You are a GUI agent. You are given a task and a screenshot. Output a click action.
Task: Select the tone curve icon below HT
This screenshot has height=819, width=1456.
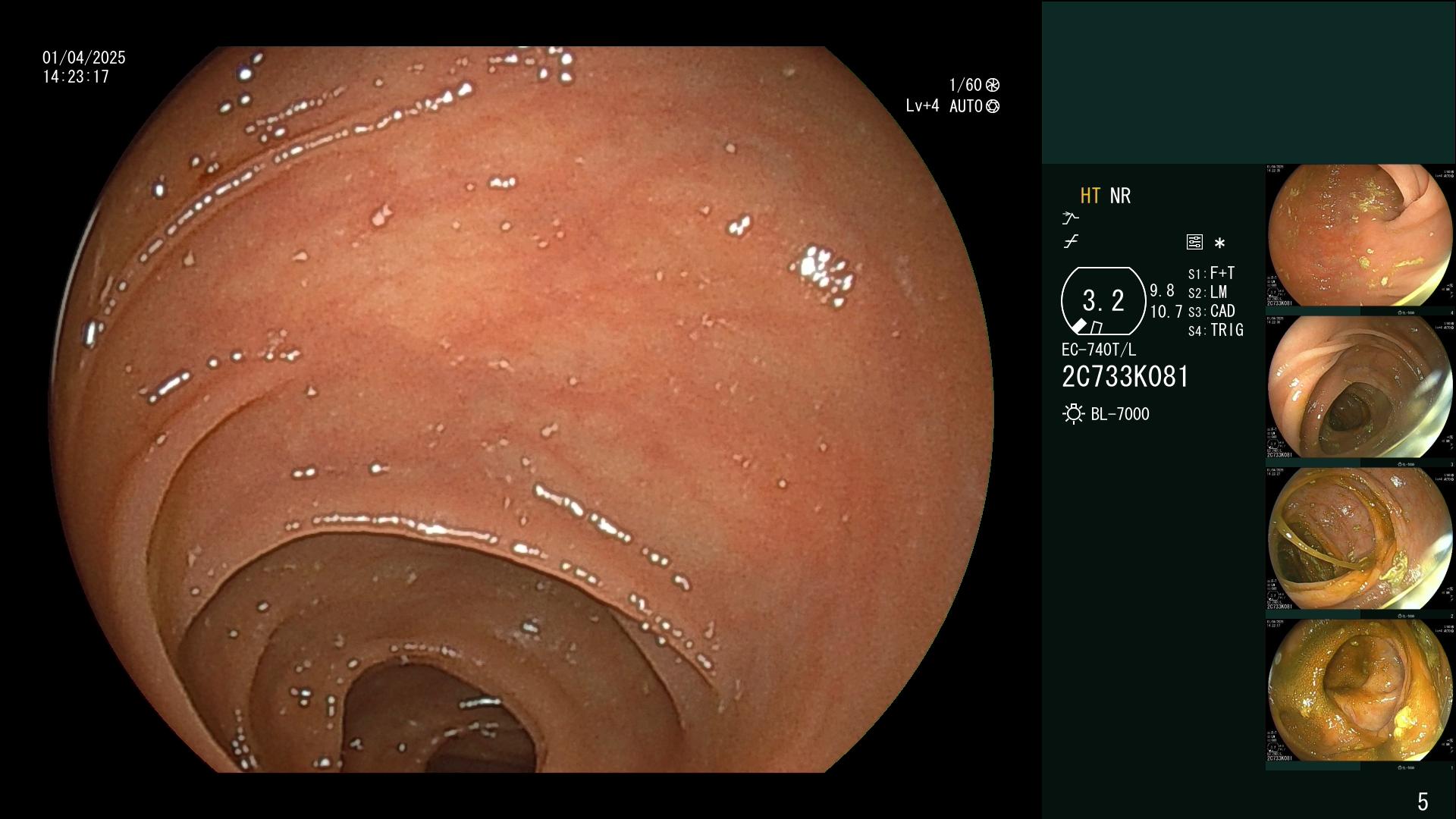(1070, 218)
